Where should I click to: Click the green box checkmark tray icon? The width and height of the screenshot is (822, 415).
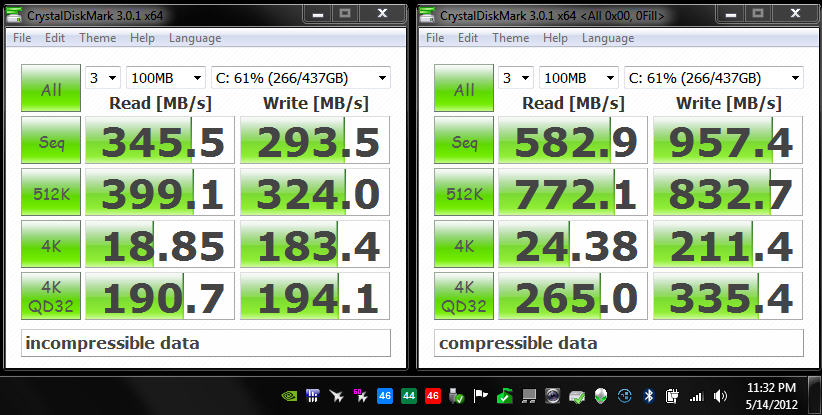(504, 396)
